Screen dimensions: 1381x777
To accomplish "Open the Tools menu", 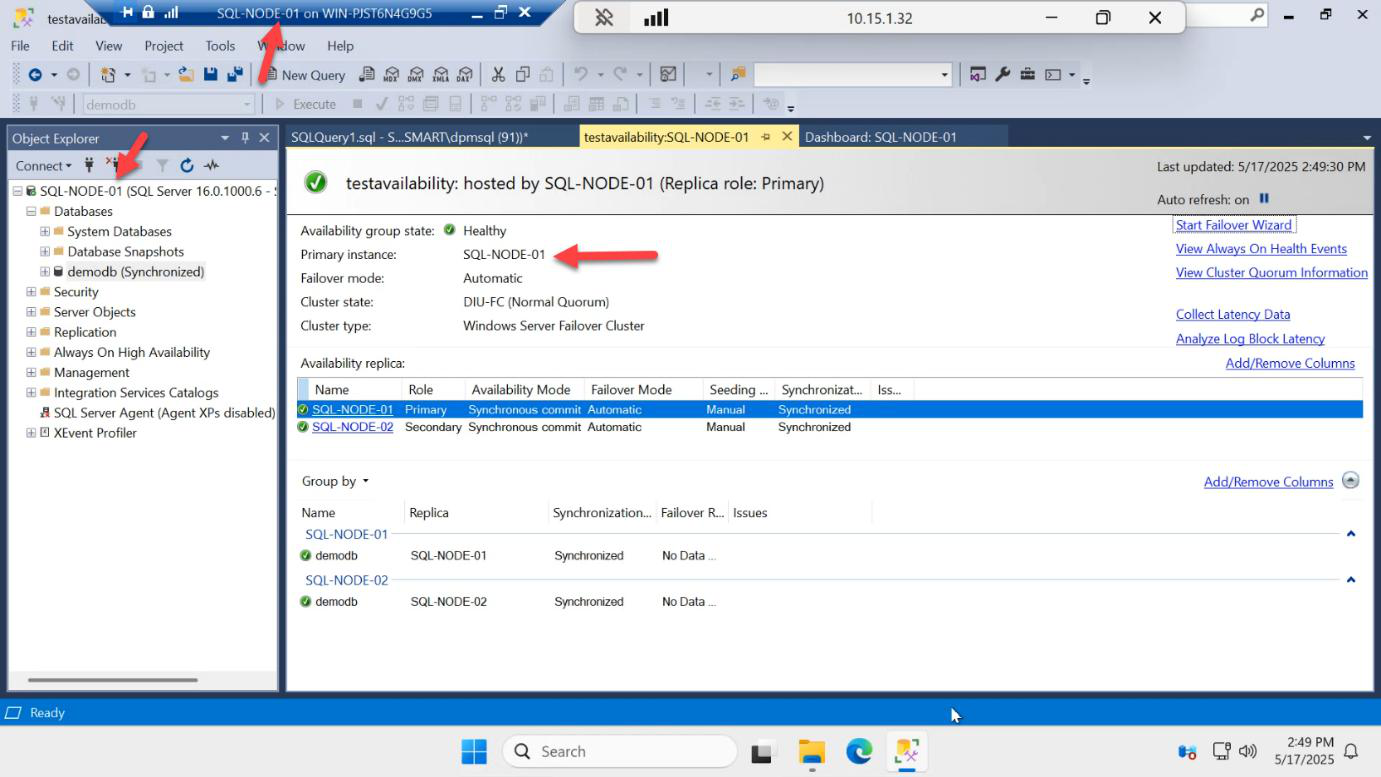I will point(220,46).
